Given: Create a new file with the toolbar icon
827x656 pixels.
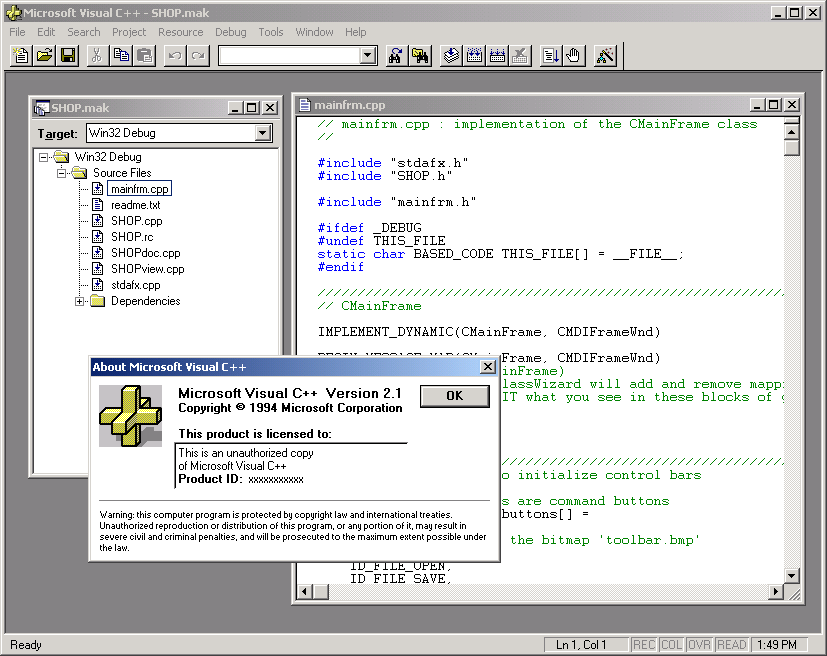Looking at the screenshot, I should click(x=21, y=55).
